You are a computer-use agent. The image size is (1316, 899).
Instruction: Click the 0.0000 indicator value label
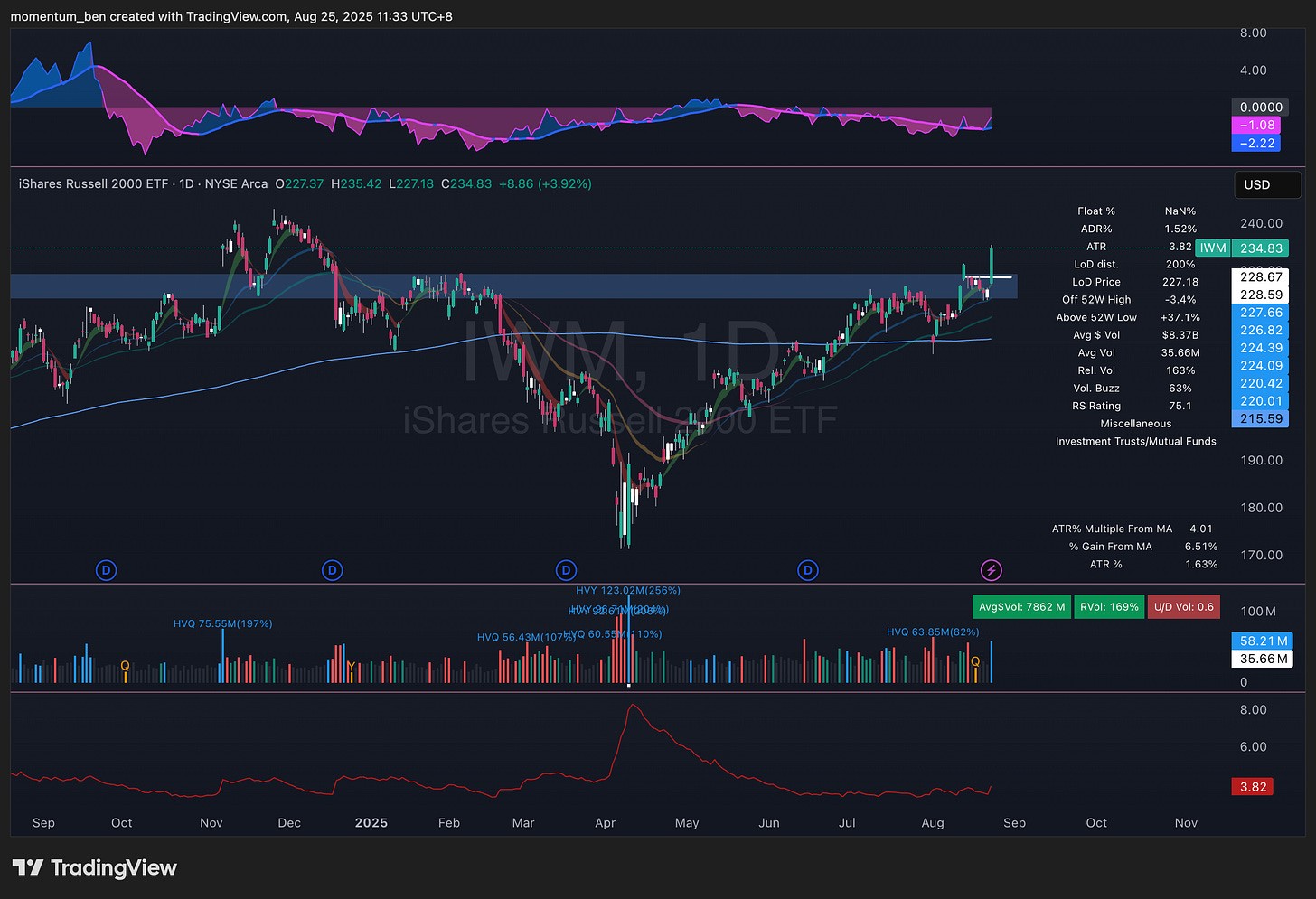(x=1261, y=107)
